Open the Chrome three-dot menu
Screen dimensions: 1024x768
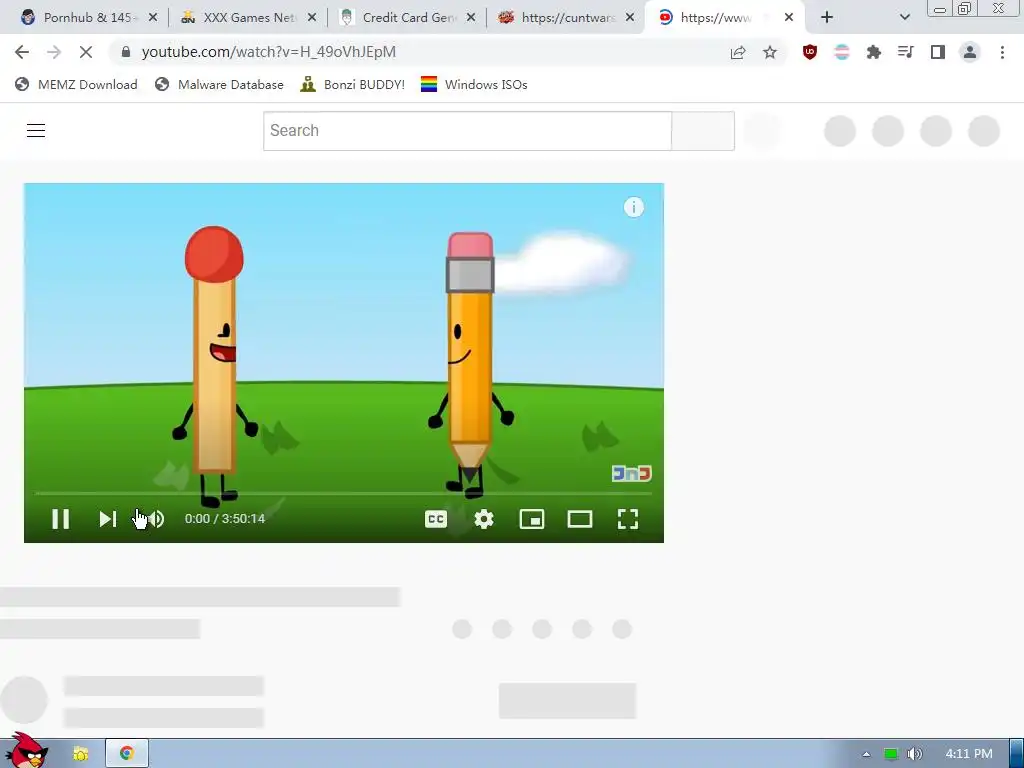1002,52
